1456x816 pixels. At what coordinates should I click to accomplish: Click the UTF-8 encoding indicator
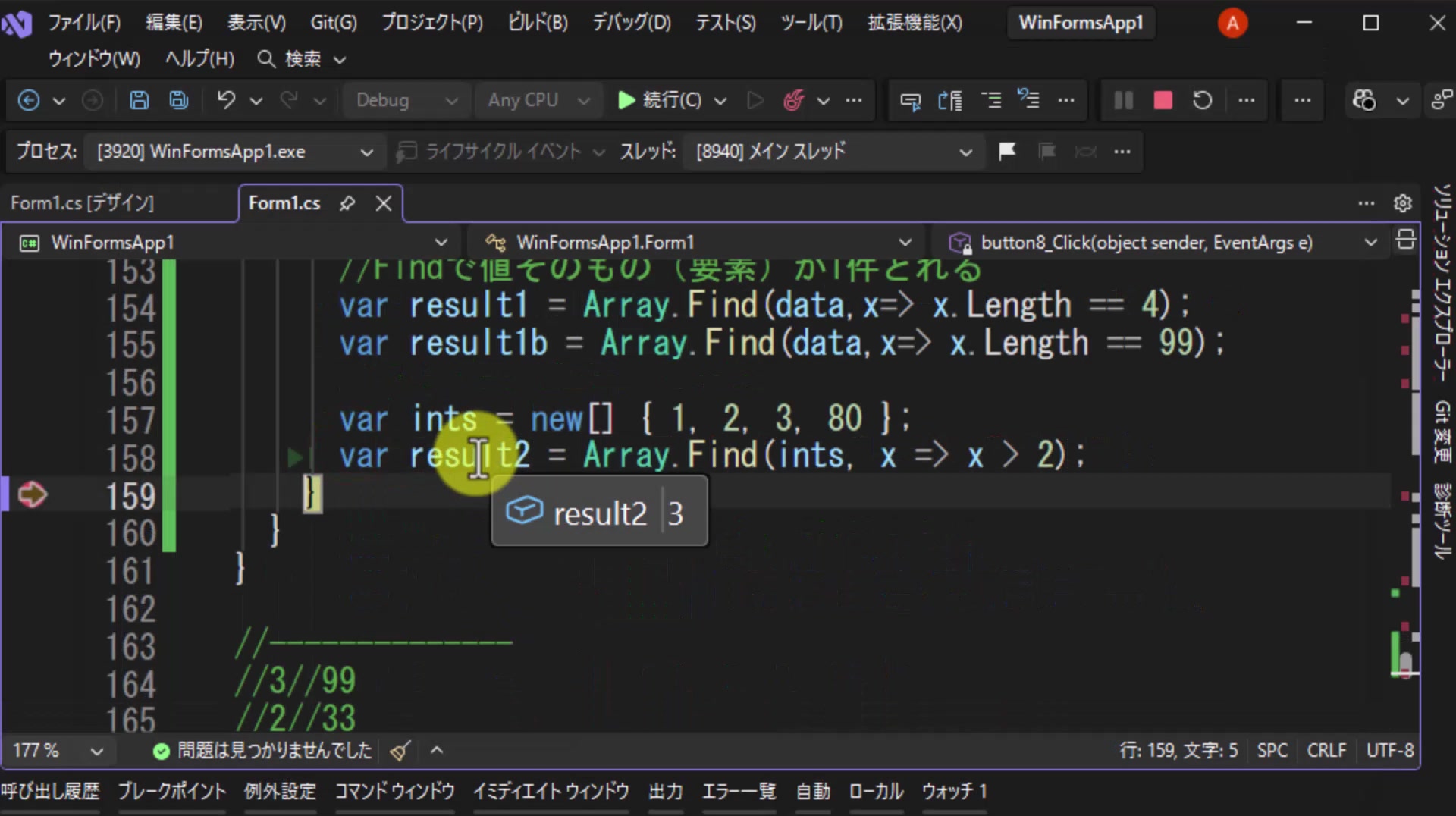coord(1390,751)
